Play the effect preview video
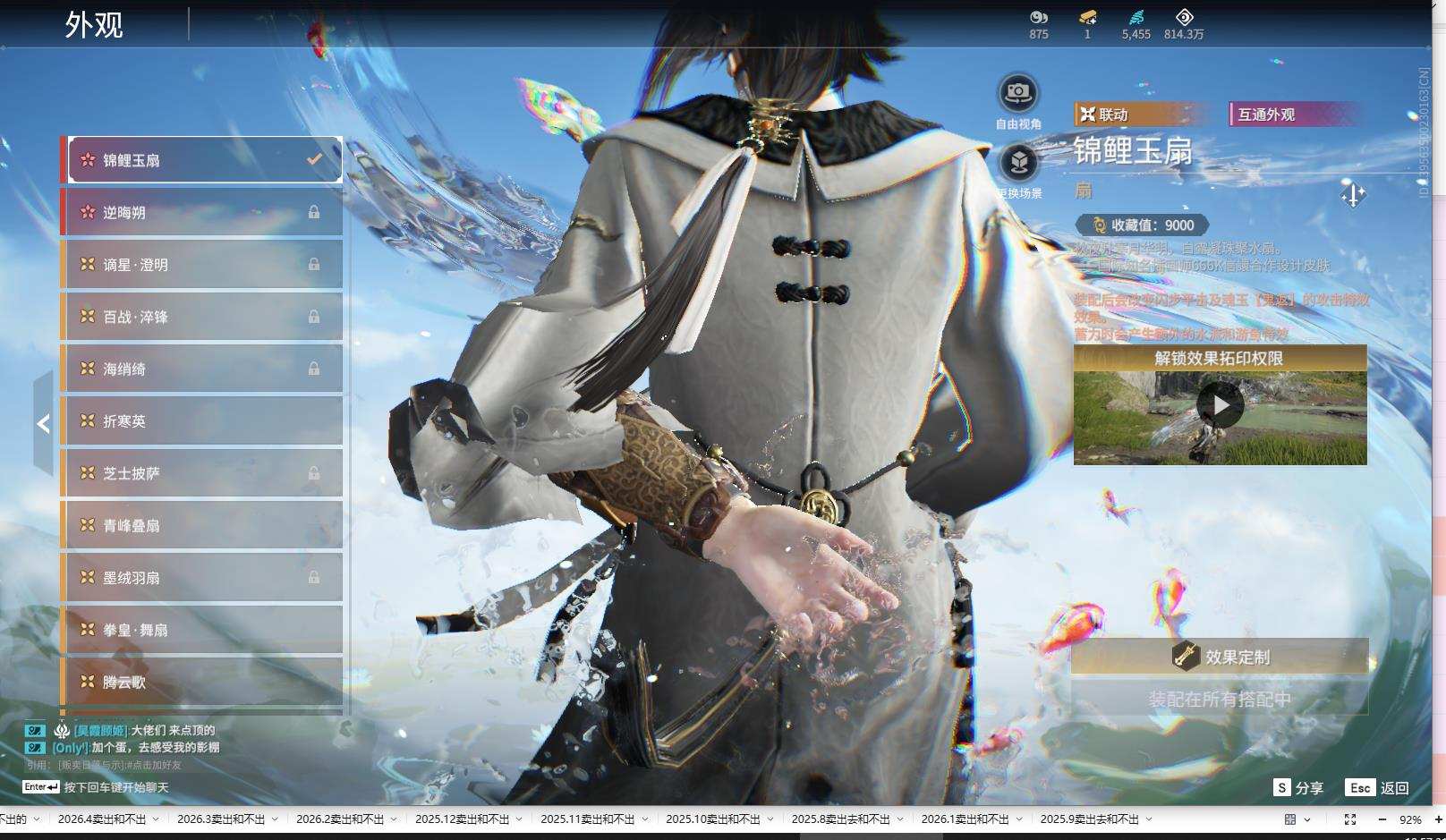This screenshot has height=840, width=1446. point(1221,405)
